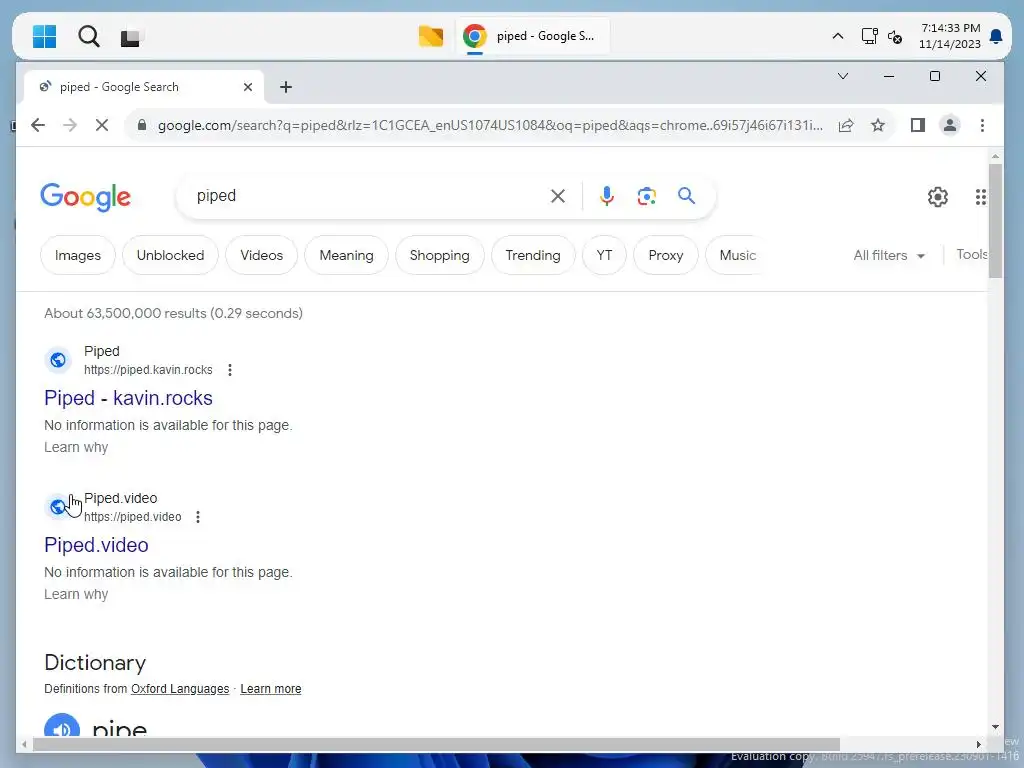Screen dimensions: 1024x768
Task: Click the vertical scrollbar thumb
Action: pos(995,221)
